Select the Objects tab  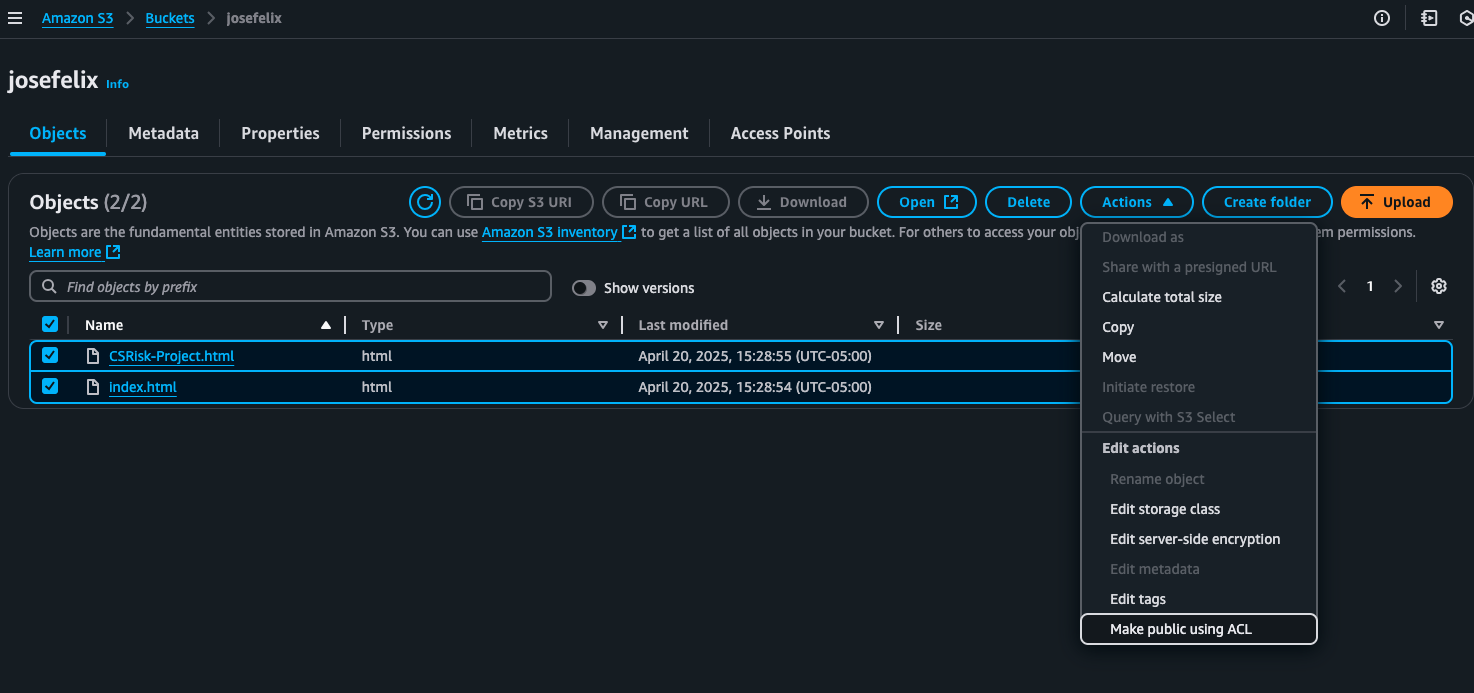click(x=58, y=133)
